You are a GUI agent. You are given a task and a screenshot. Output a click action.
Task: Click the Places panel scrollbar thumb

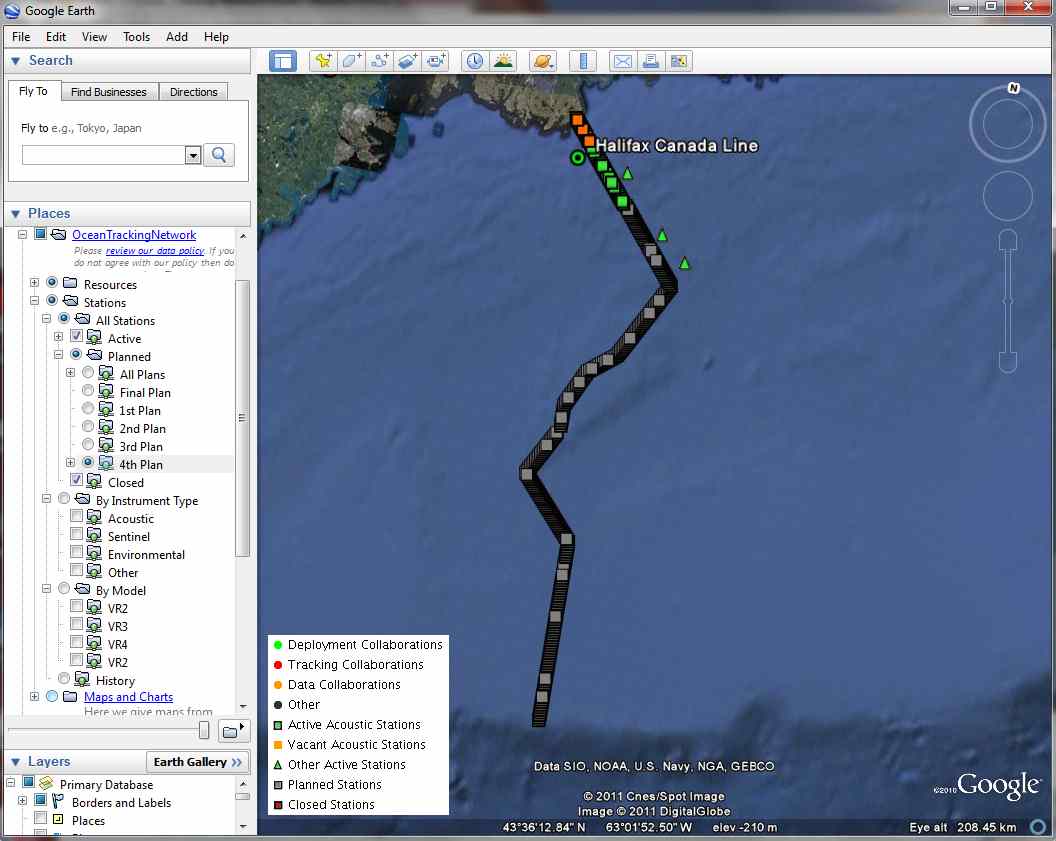(242, 417)
